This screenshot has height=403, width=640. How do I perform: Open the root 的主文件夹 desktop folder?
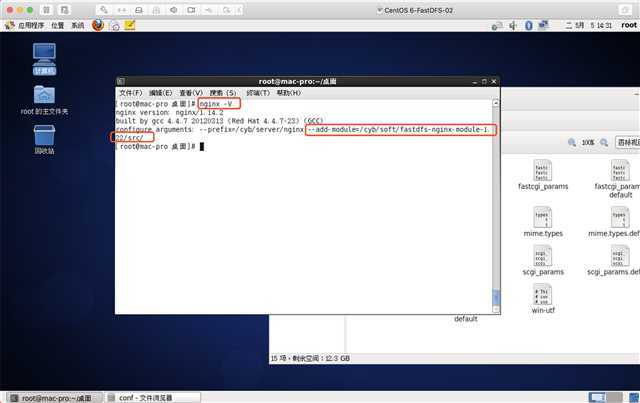(44, 100)
